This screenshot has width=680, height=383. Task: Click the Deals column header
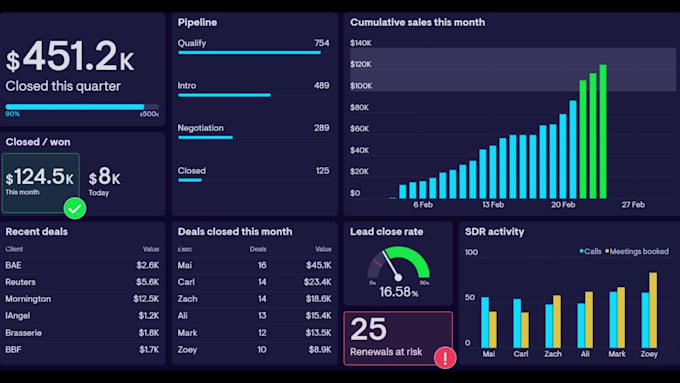pyautogui.click(x=258, y=249)
